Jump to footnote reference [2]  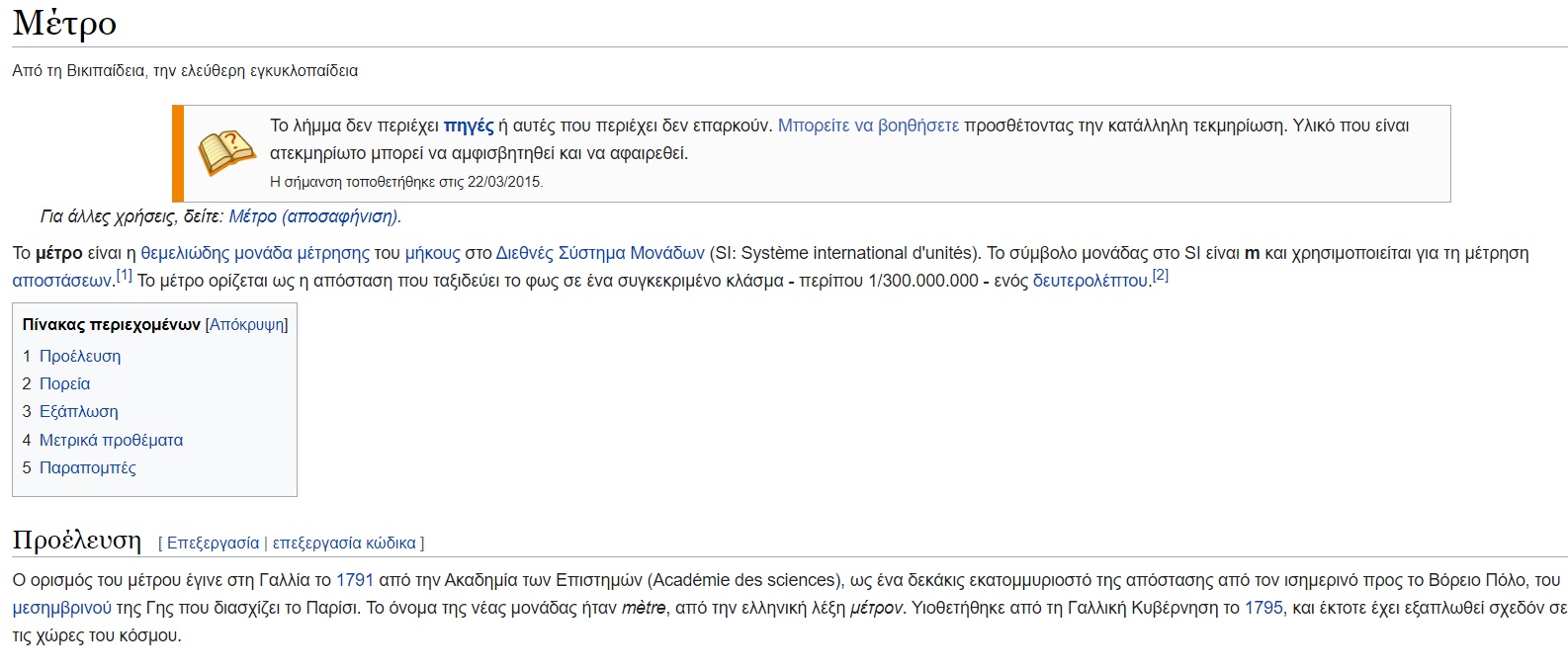[x=1161, y=276]
